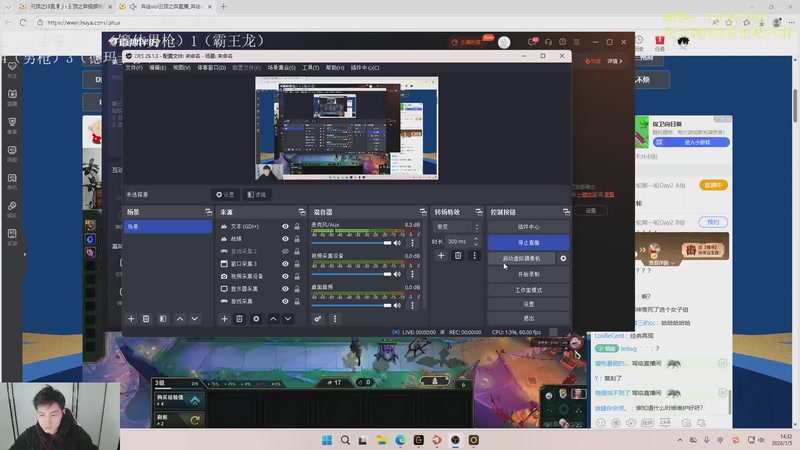The width and height of the screenshot is (800, 450).
Task: Open 帮助(H) menu in OBS
Action: coord(335,67)
